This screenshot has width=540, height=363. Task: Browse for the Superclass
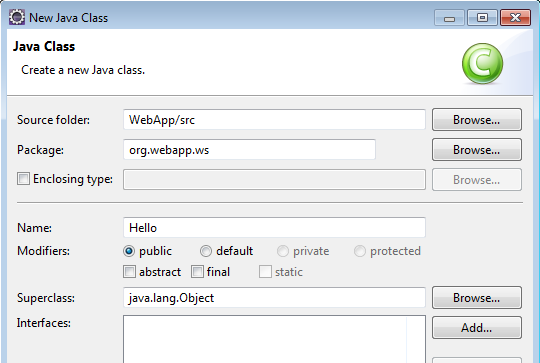click(477, 298)
